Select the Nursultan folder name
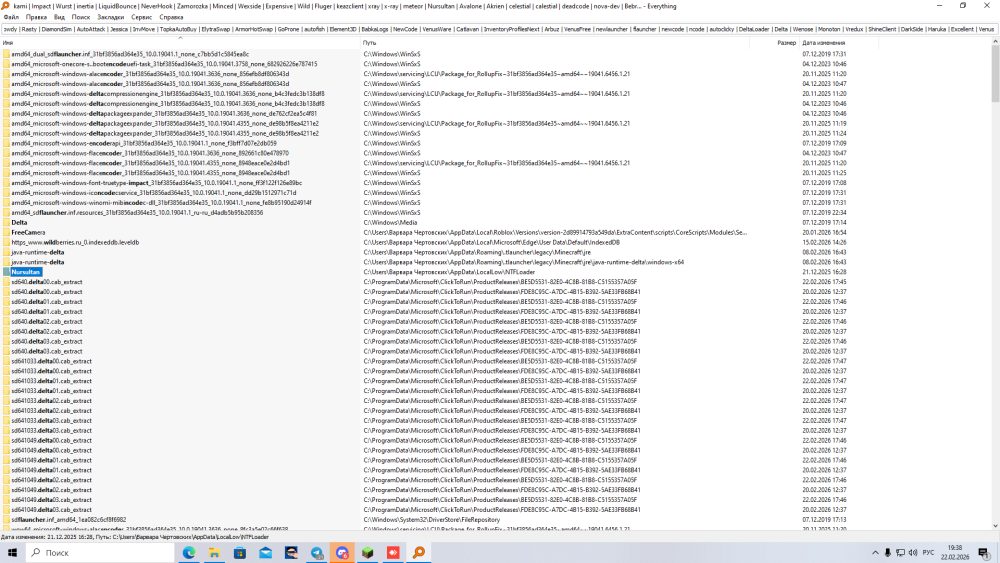Screen dimensions: 1000x563 tap(26, 272)
